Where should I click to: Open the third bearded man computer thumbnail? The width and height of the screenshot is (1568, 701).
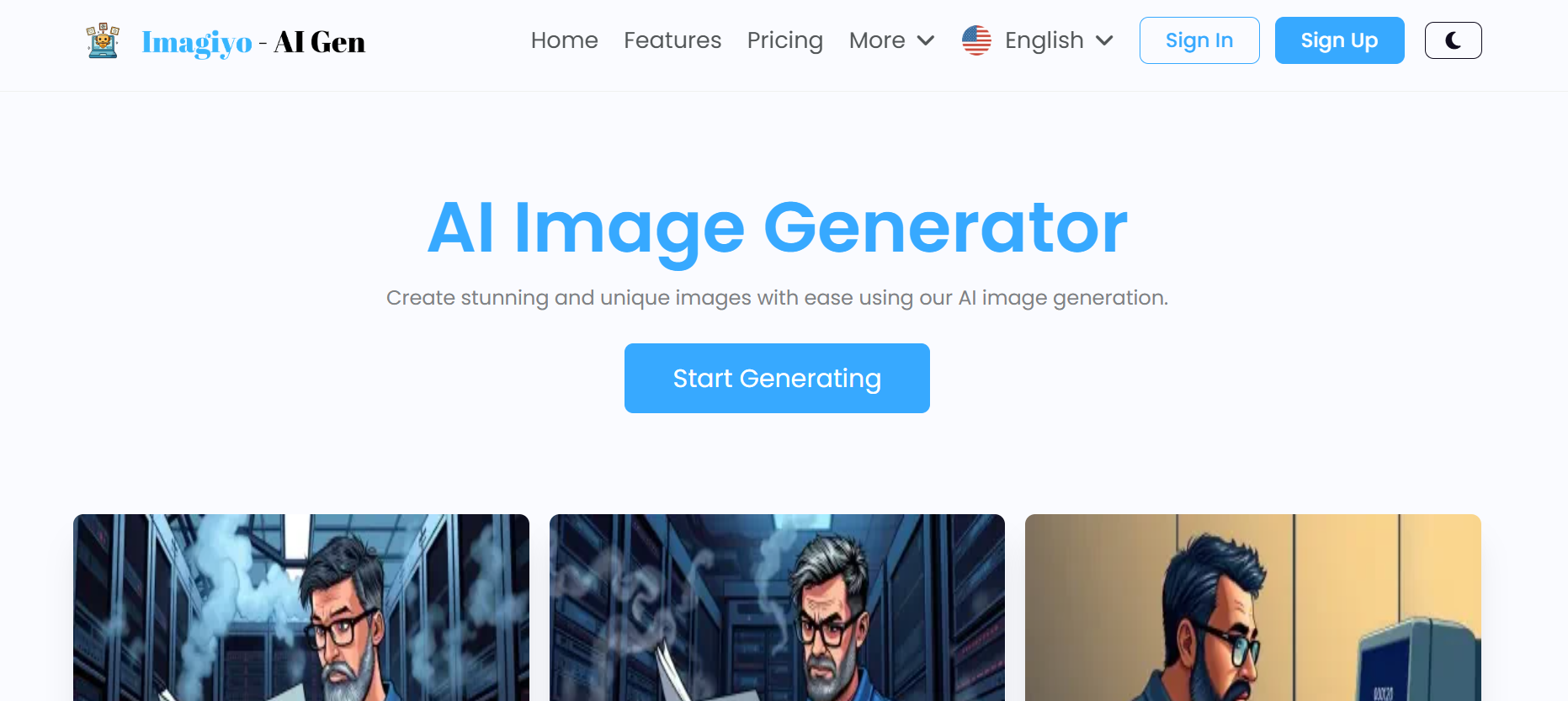pos(1252,608)
